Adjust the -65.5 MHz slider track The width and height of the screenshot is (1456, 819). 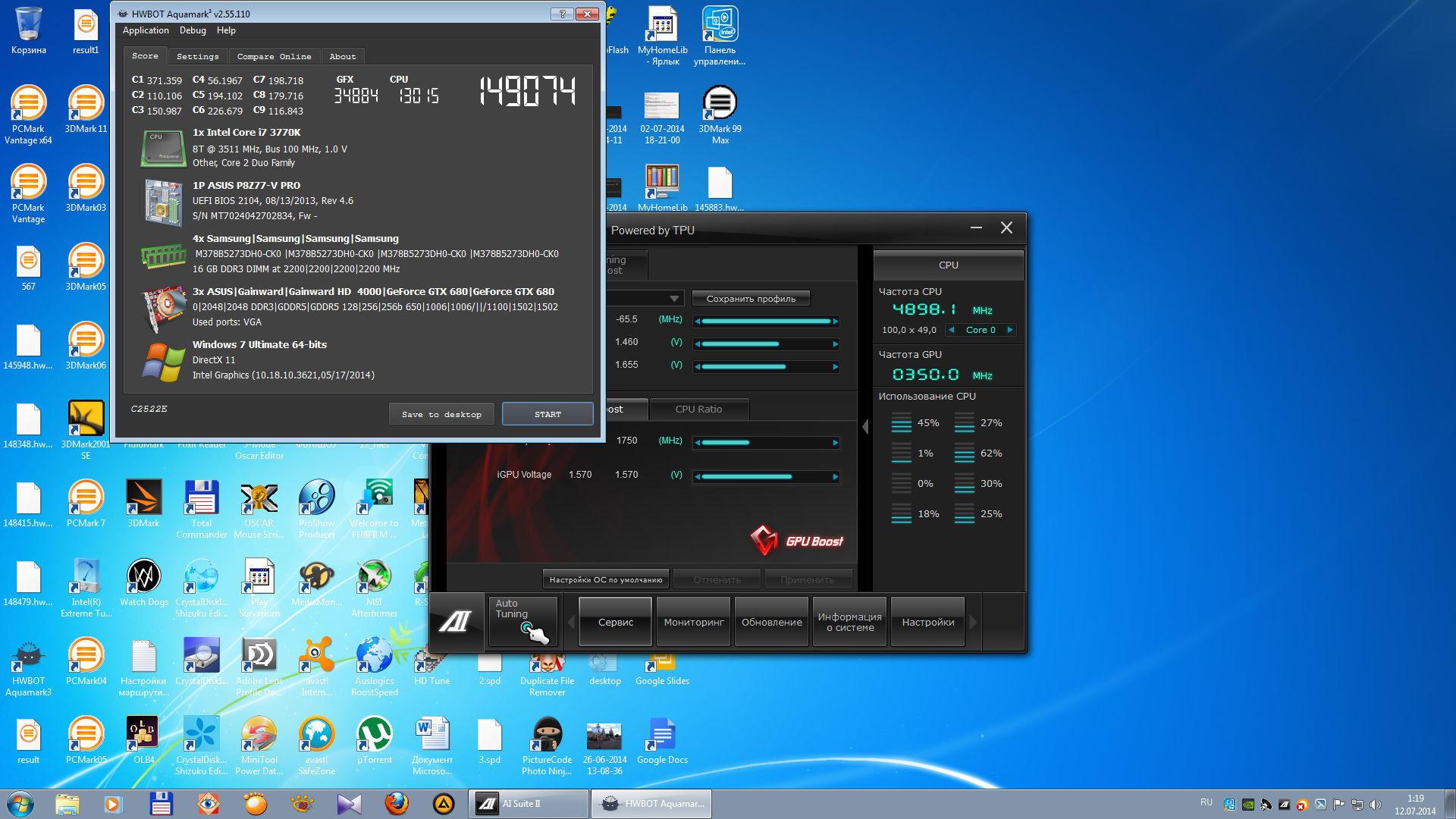point(766,322)
